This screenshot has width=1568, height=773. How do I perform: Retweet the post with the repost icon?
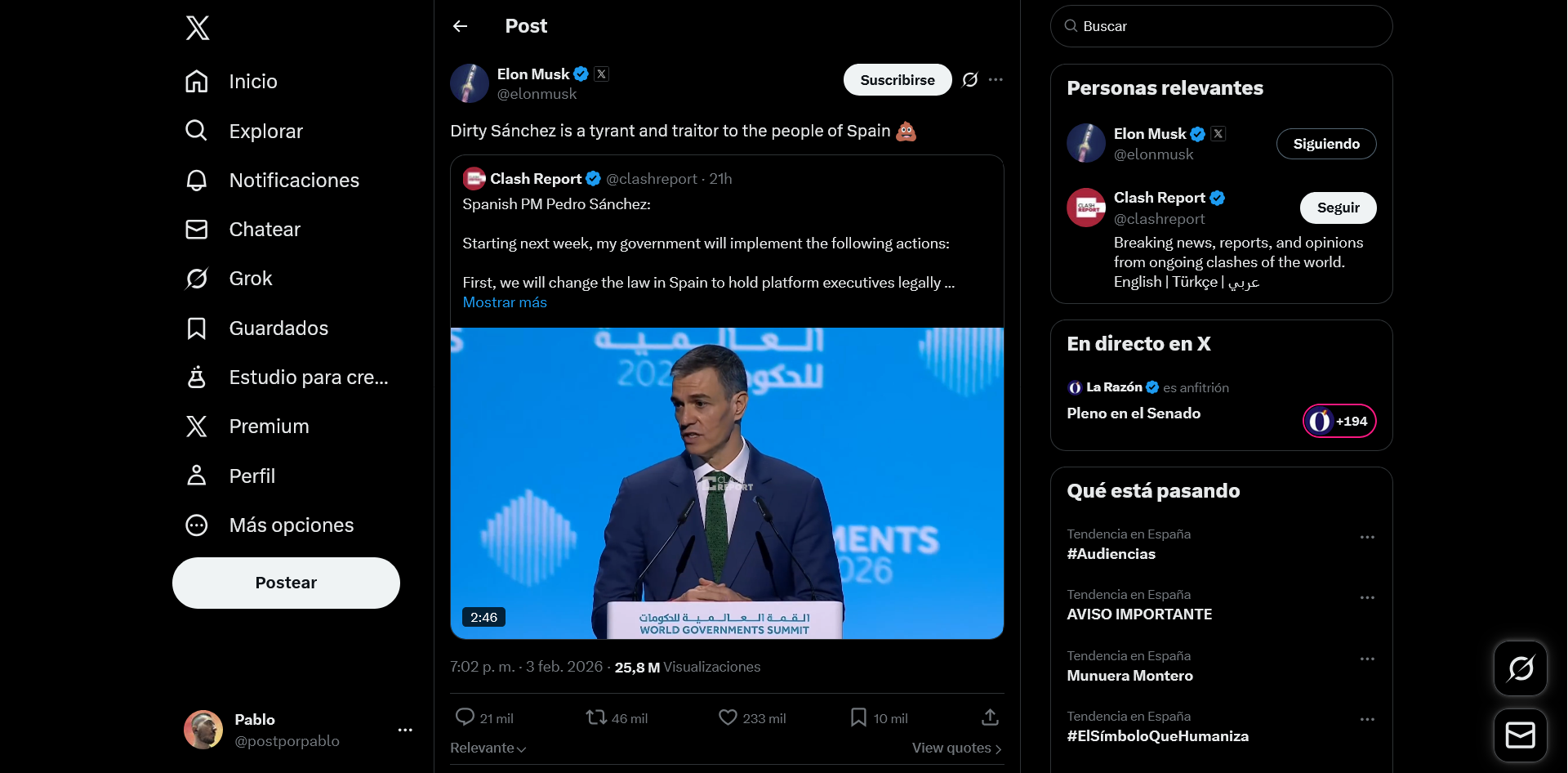pos(597,717)
